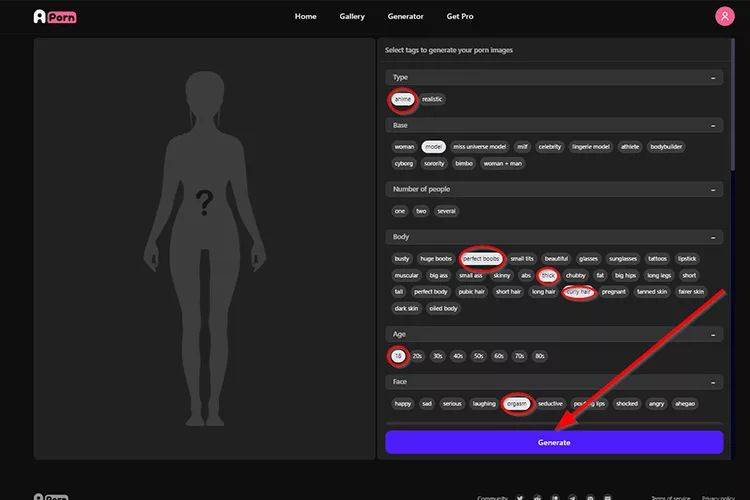Click the purple Generate button
This screenshot has height=500, width=750.
[554, 443]
